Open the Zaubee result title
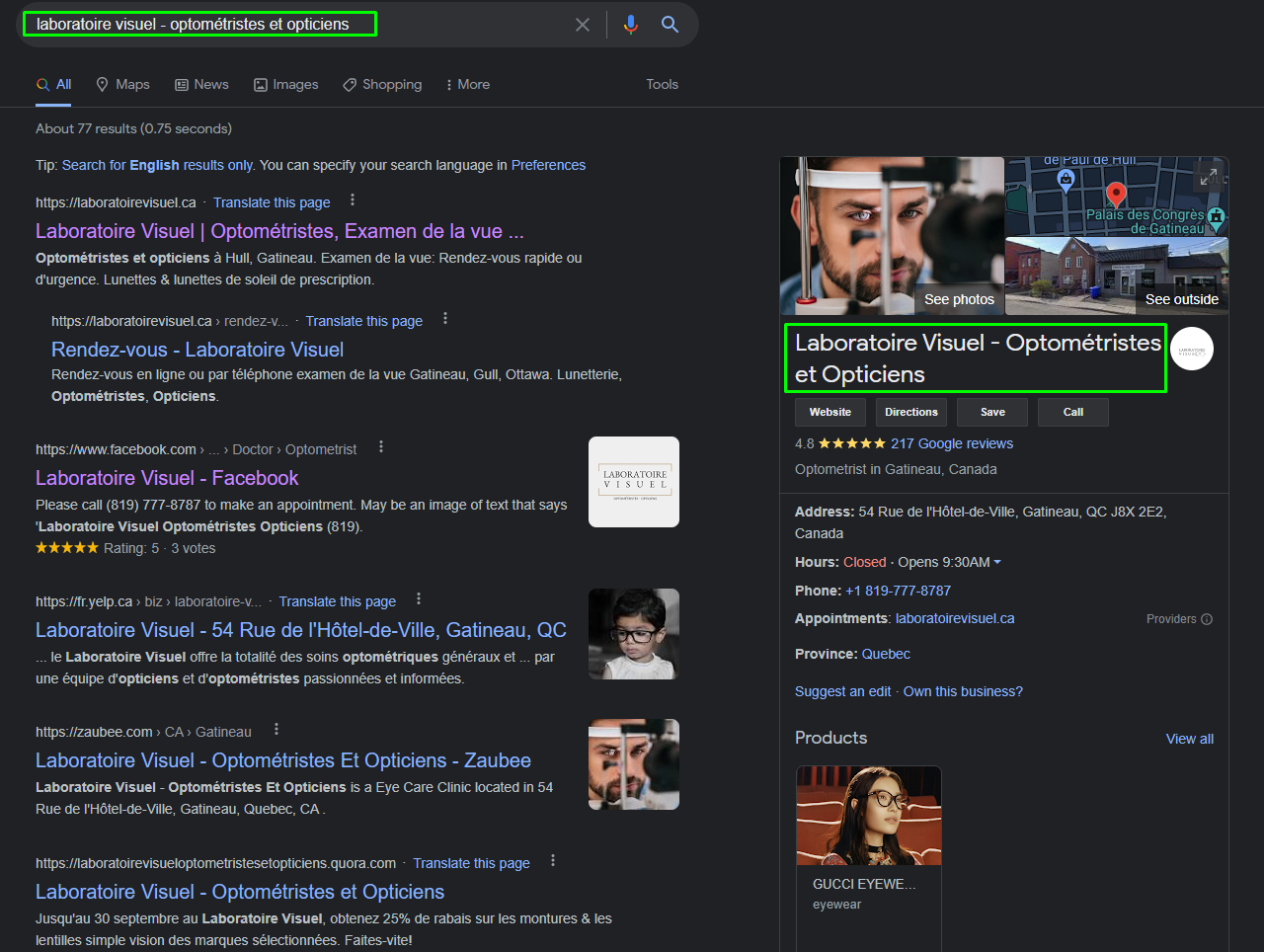Image resolution: width=1264 pixels, height=952 pixels. click(283, 760)
